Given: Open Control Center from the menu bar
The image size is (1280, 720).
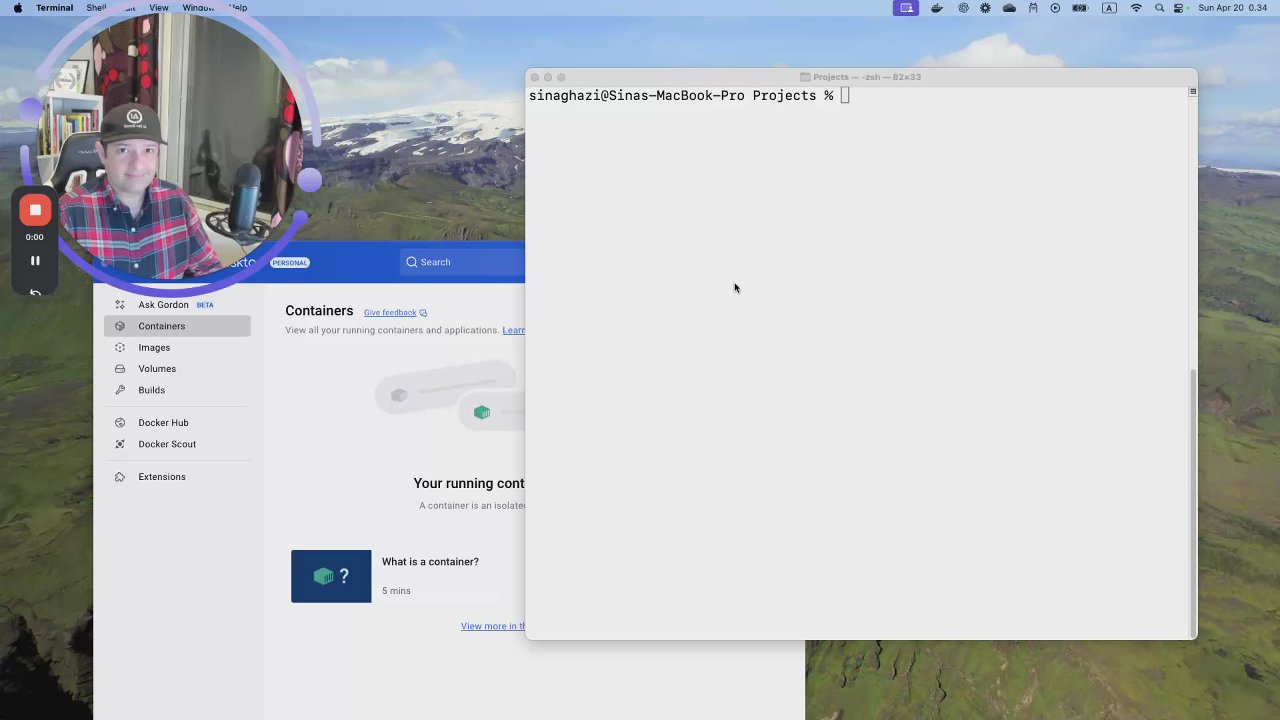Looking at the screenshot, I should click(x=1179, y=8).
